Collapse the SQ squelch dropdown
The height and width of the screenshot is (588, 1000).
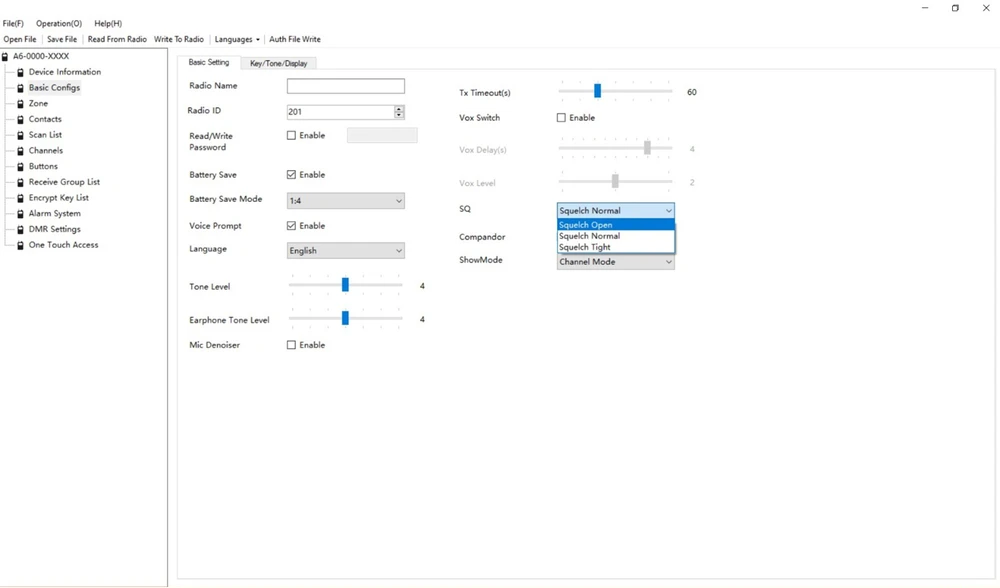pyautogui.click(x=615, y=210)
